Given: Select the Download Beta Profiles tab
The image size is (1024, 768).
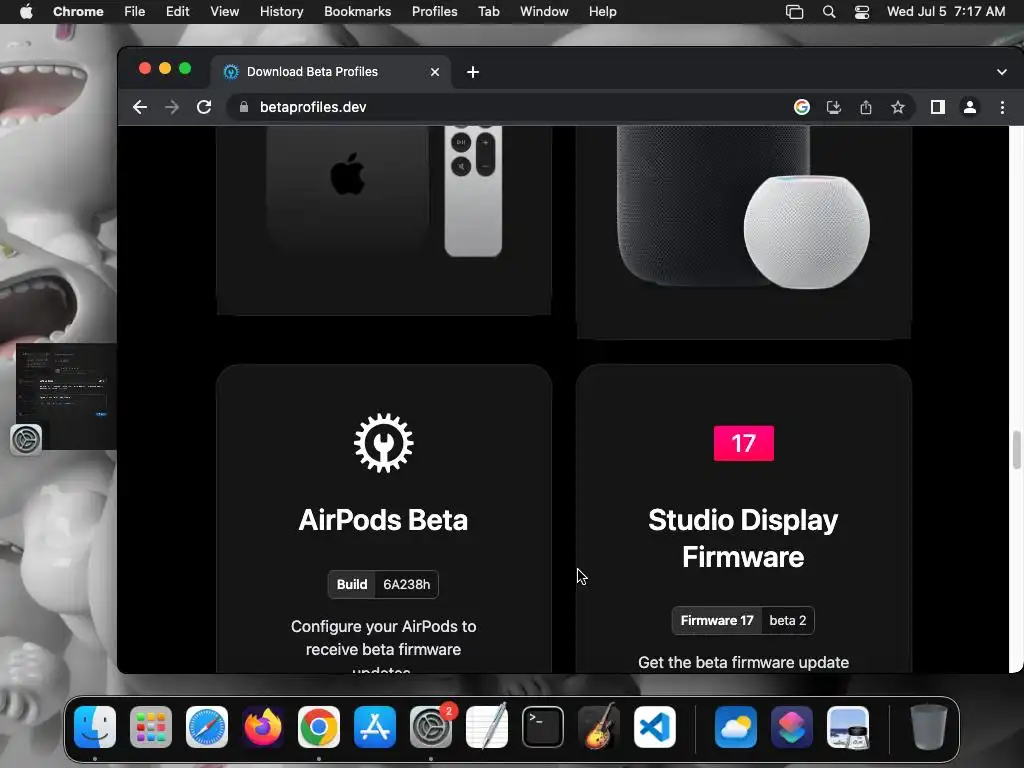Looking at the screenshot, I should (x=330, y=72).
